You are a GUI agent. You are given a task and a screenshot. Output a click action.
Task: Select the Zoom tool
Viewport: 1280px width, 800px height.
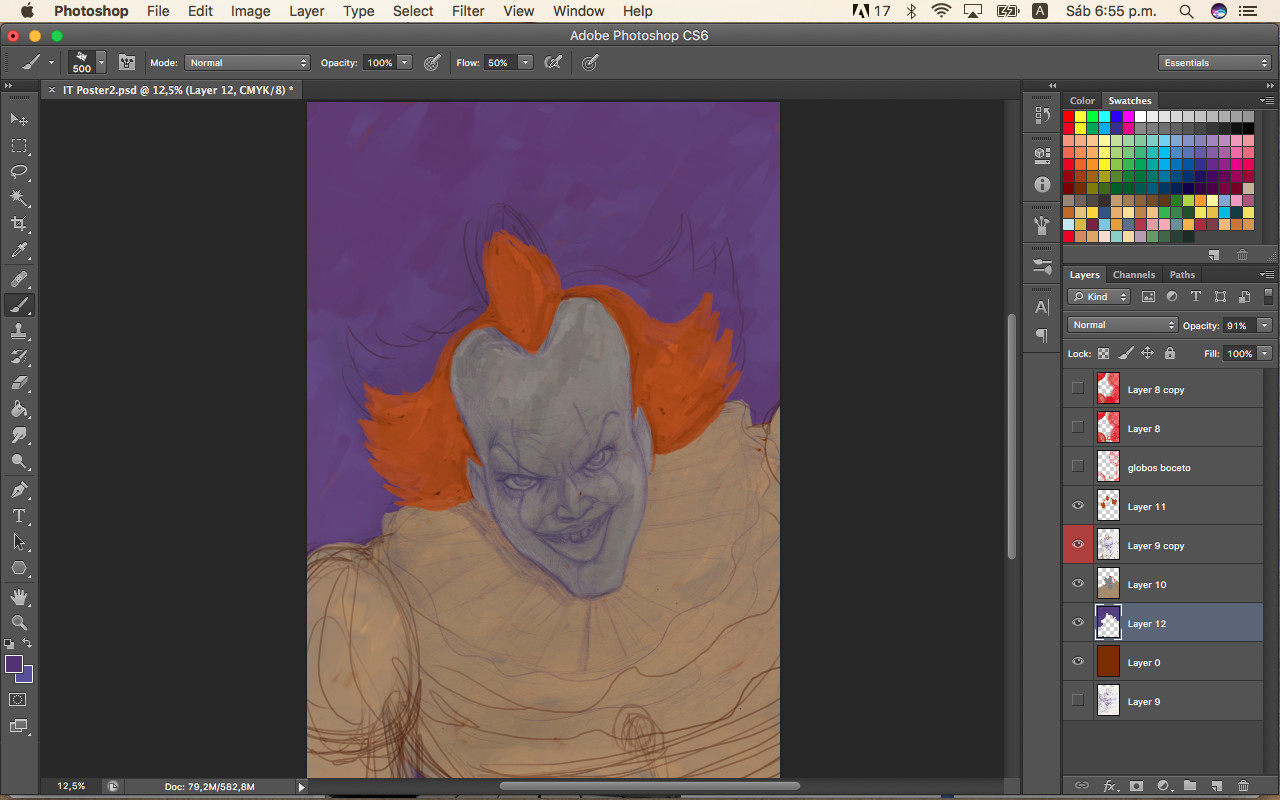(x=19, y=623)
